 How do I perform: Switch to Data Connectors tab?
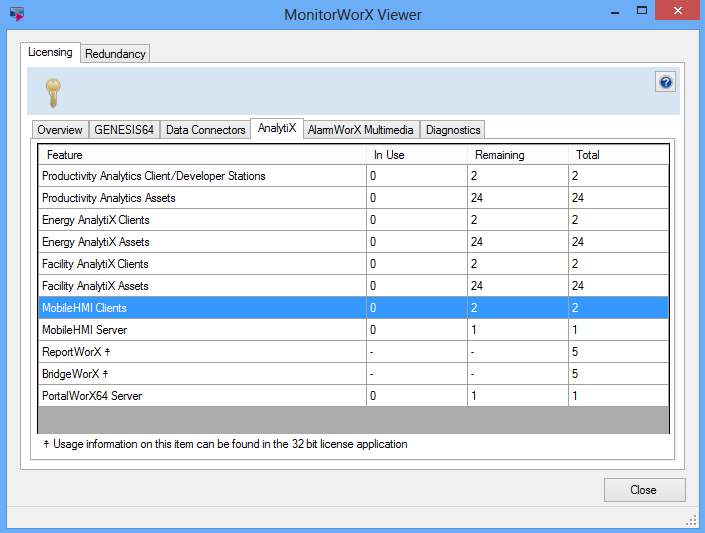(x=205, y=130)
